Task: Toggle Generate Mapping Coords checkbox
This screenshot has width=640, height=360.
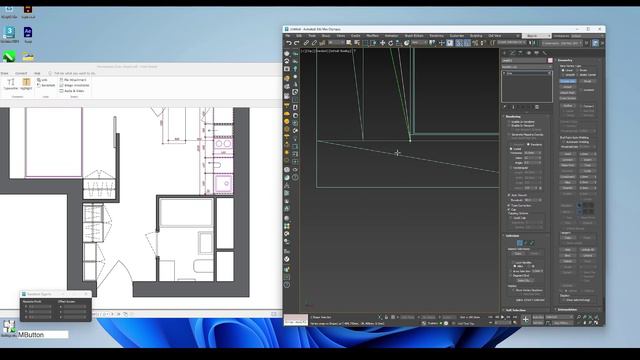Action: [x=509, y=135]
